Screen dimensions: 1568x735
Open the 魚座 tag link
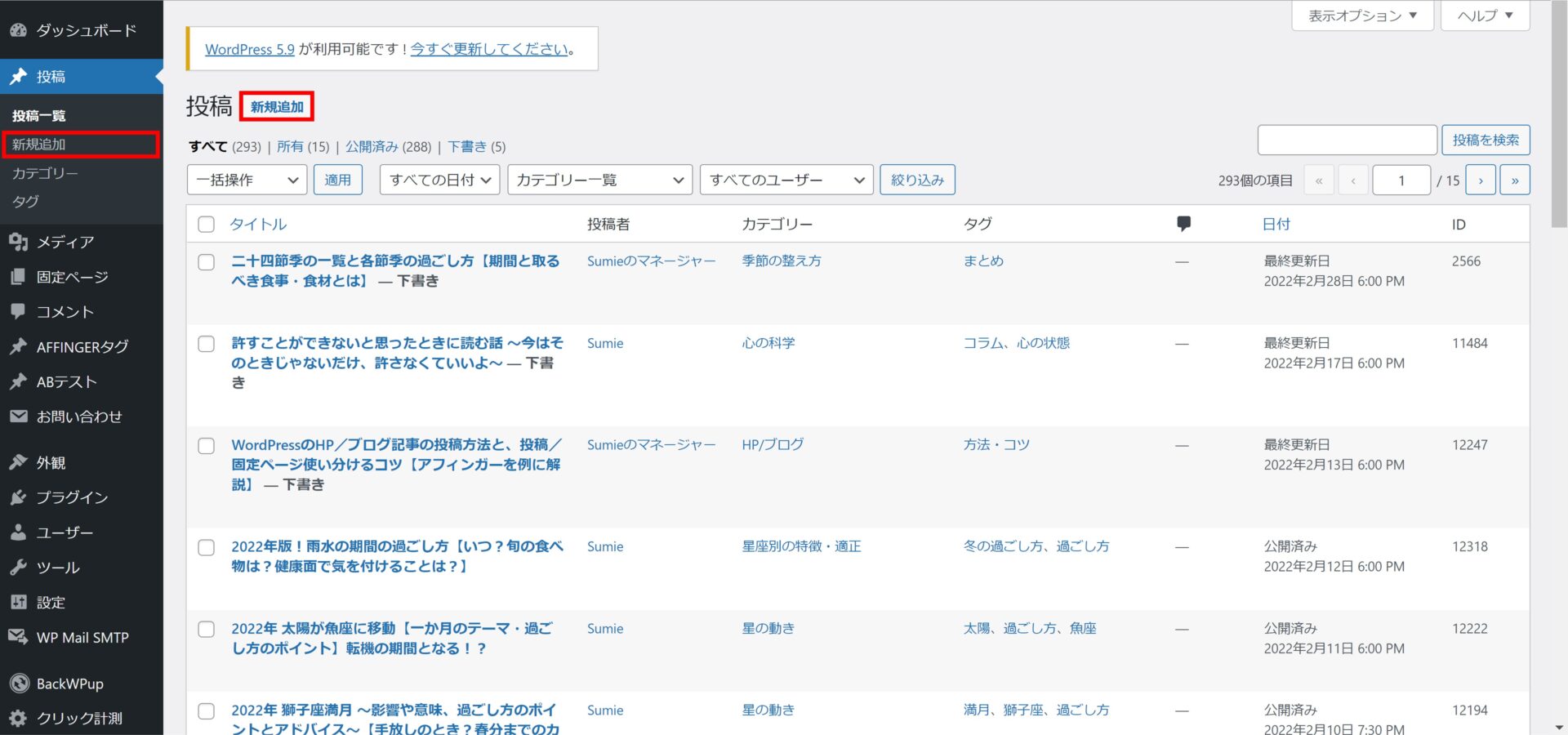click(x=1084, y=629)
